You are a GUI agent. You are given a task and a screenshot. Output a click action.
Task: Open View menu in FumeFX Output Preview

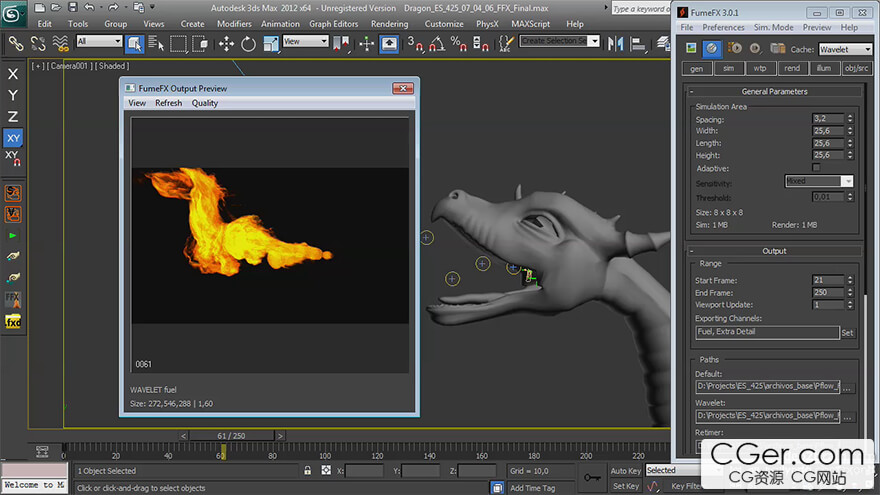[x=137, y=103]
